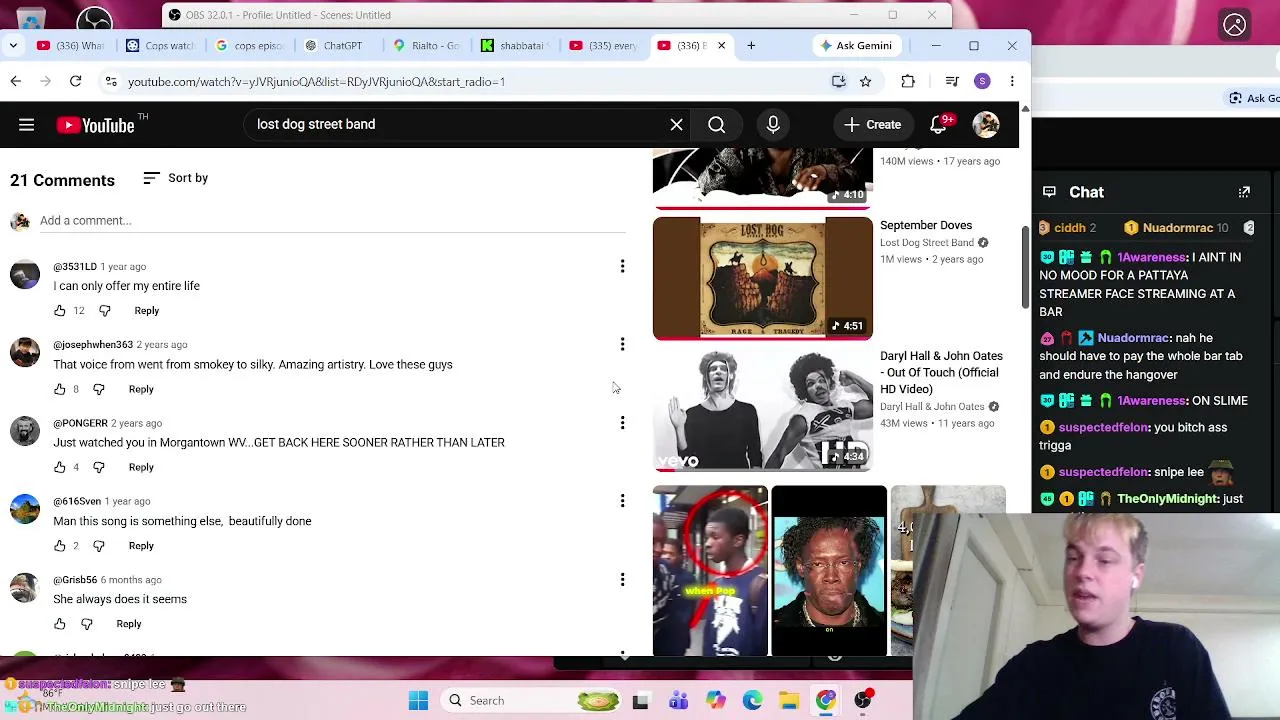Like the comment by @3531LD
This screenshot has width=1280, height=720.
(60, 311)
